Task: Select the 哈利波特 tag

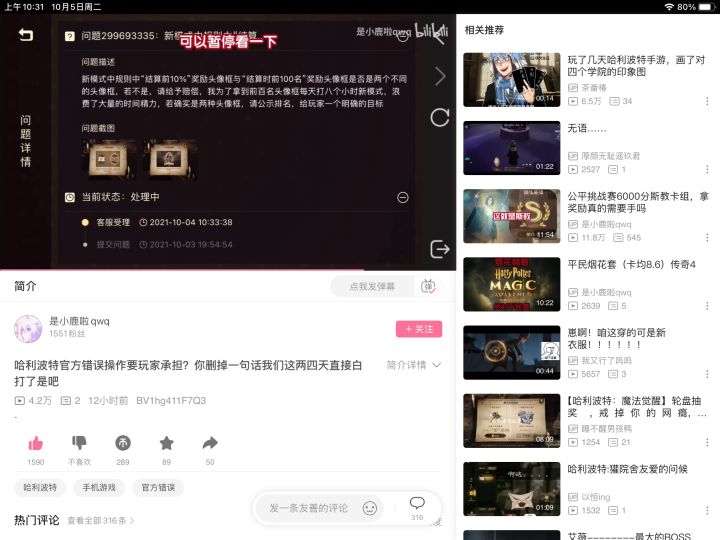Action: [40, 487]
